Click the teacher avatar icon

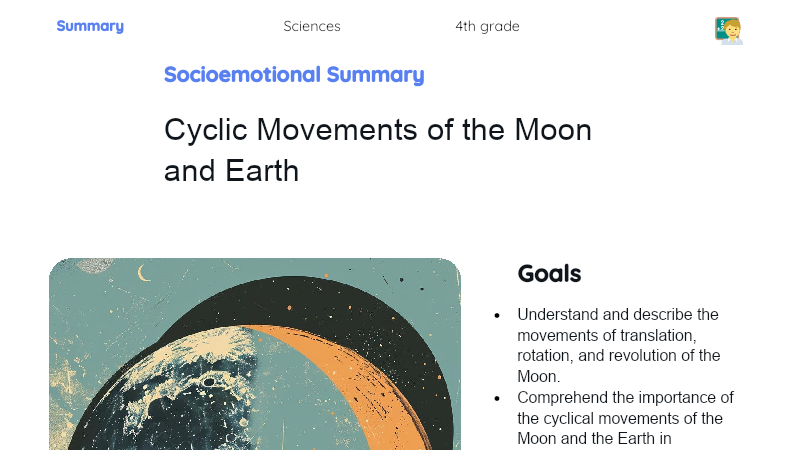[729, 31]
